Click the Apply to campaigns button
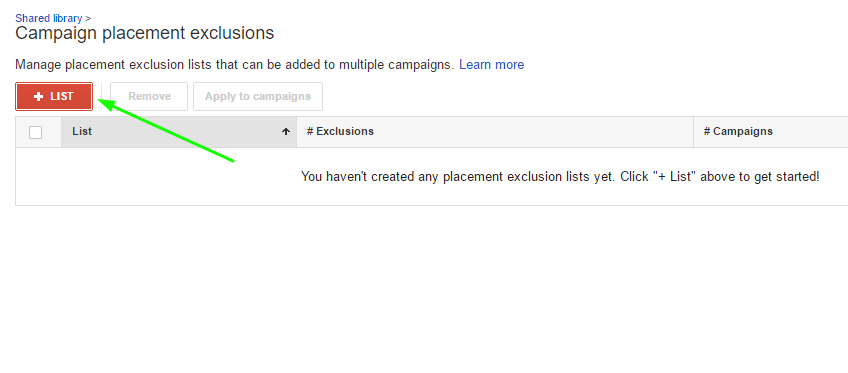Screen dimensions: 848x373 pyautogui.click(x=258, y=97)
